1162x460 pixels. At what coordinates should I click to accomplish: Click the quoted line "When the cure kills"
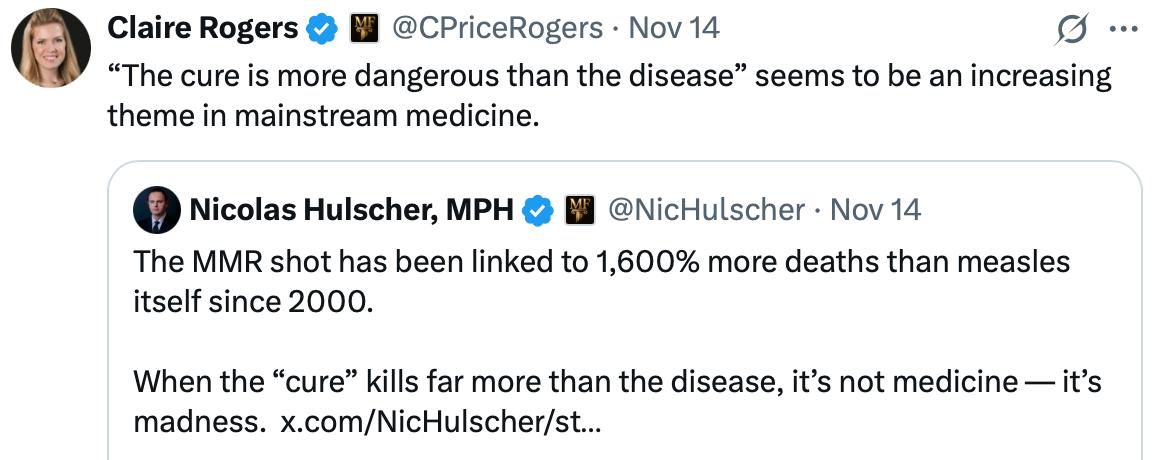pyautogui.click(x=617, y=381)
